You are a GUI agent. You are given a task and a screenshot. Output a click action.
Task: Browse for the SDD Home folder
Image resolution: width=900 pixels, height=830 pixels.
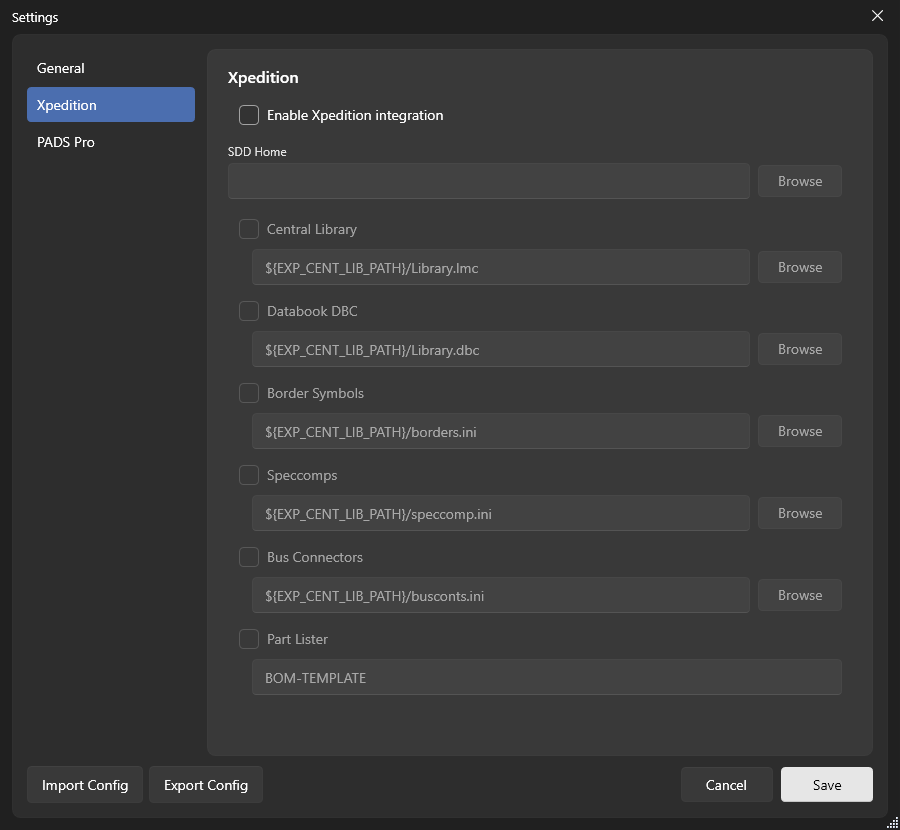(800, 181)
